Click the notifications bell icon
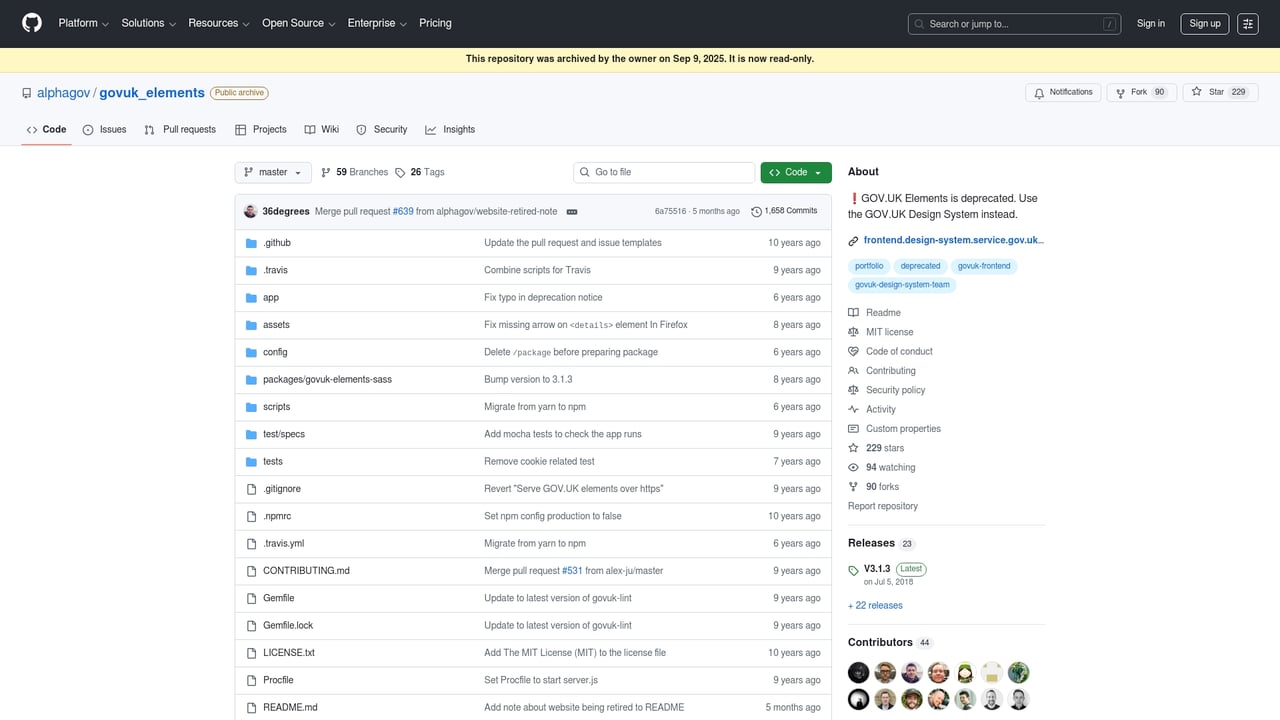 point(1040,92)
